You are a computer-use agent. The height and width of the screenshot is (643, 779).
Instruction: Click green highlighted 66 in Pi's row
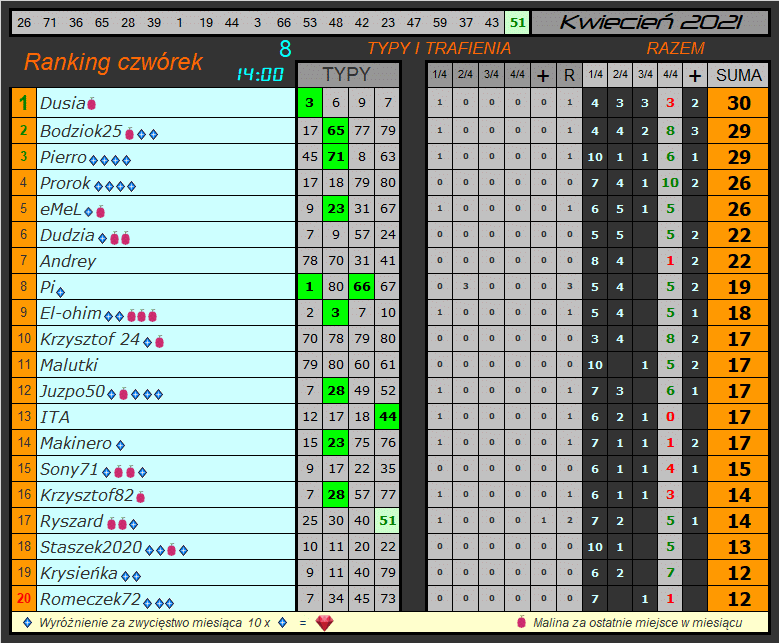click(362, 287)
